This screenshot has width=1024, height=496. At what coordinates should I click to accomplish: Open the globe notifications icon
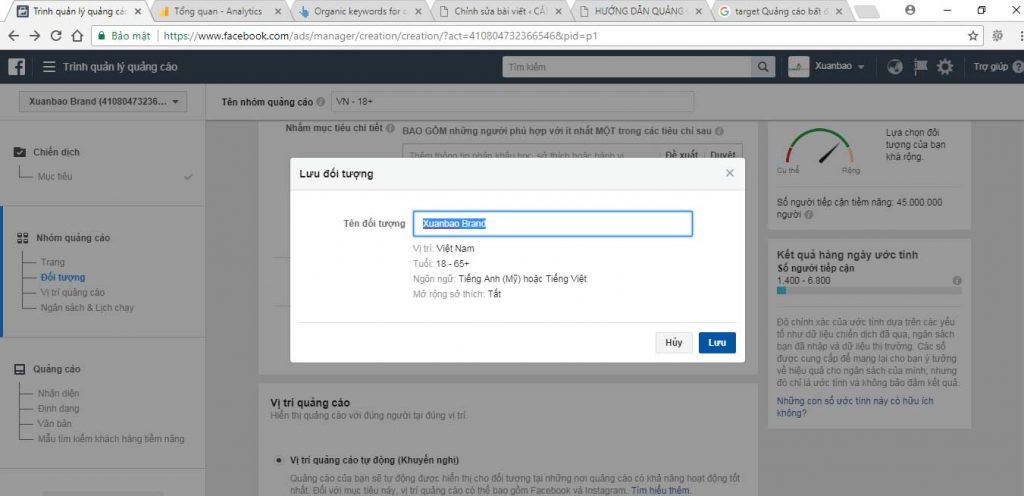tap(895, 67)
